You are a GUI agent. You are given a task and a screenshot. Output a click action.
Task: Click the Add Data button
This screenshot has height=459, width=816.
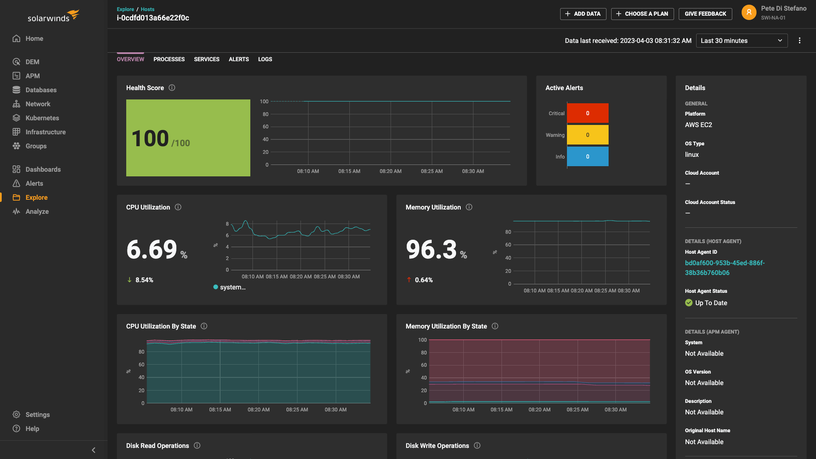point(583,14)
